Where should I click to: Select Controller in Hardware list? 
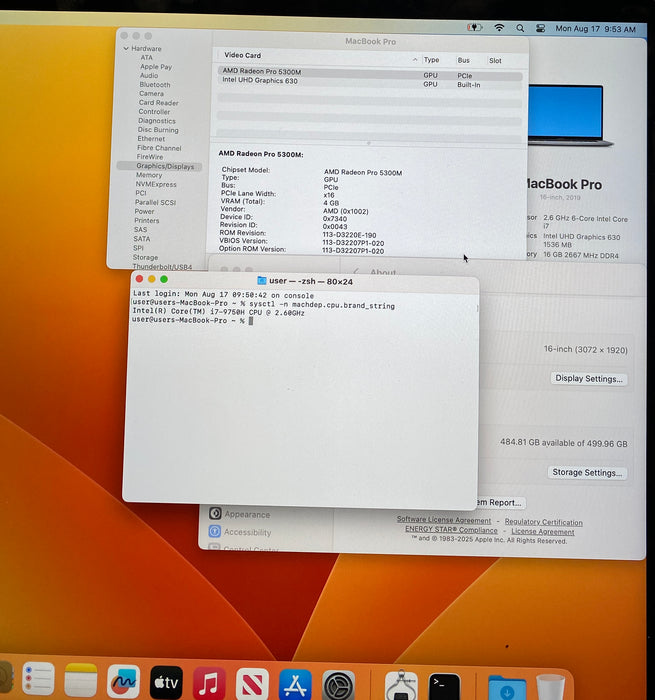tap(154, 112)
